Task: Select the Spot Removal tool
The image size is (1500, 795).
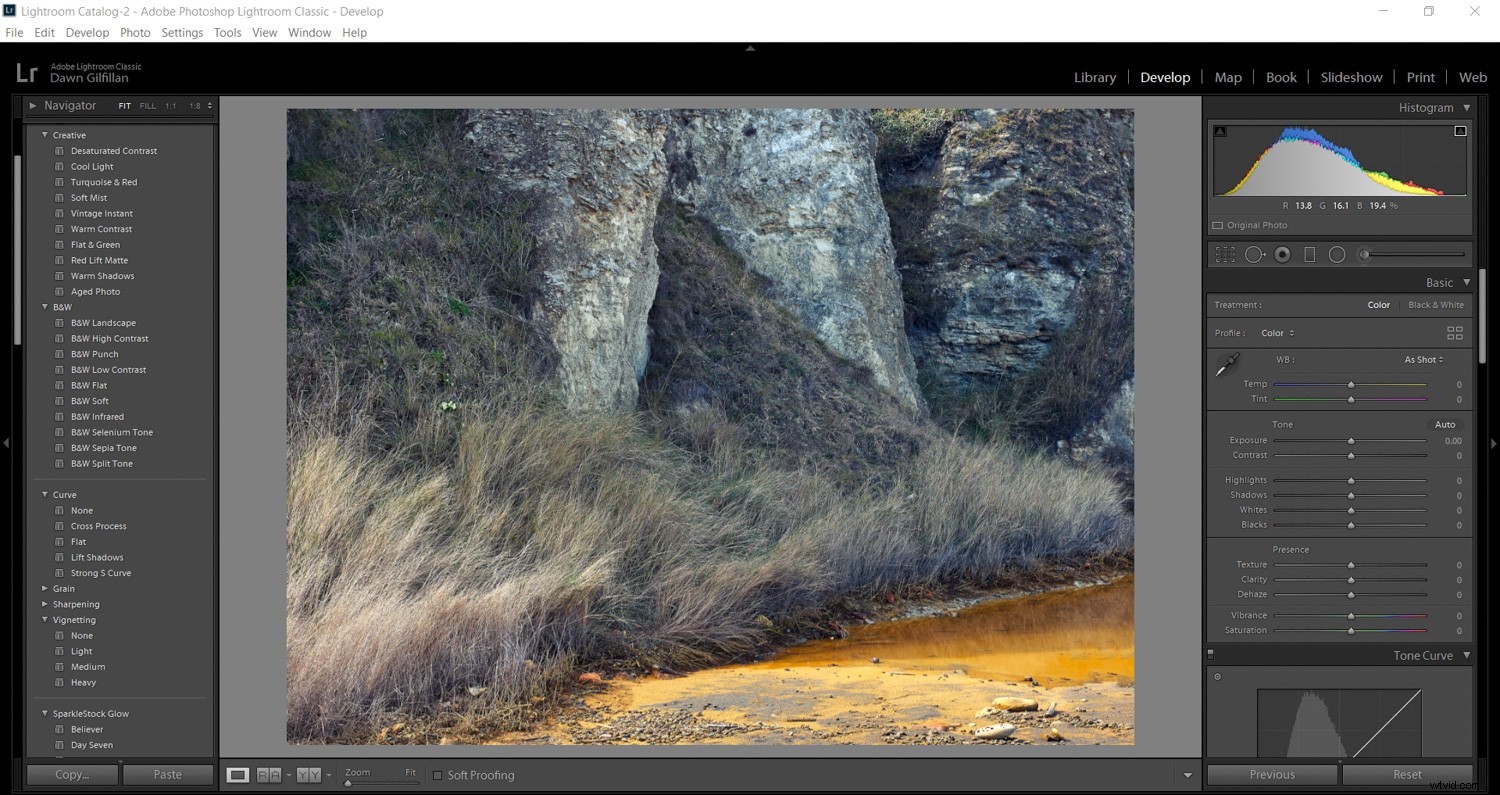Action: click(1255, 253)
